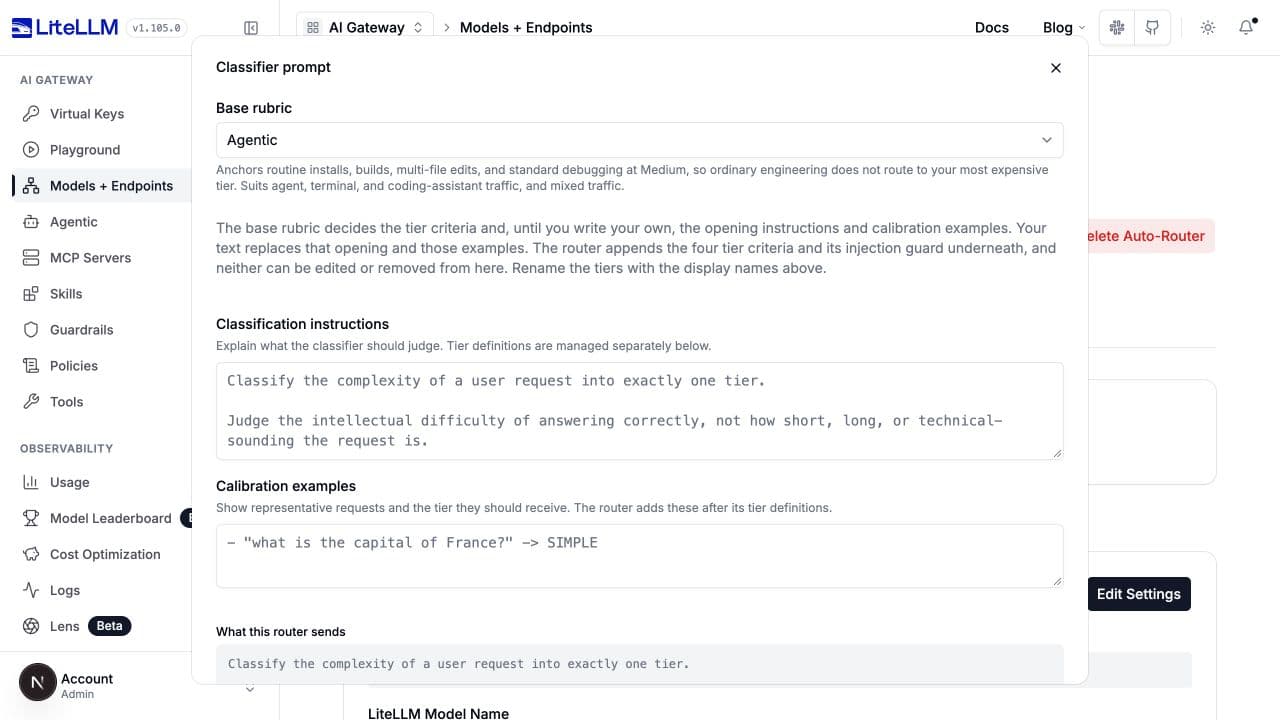Click the Guardrails shield icon
Viewport: 1280px width, 720px height.
tap(31, 330)
